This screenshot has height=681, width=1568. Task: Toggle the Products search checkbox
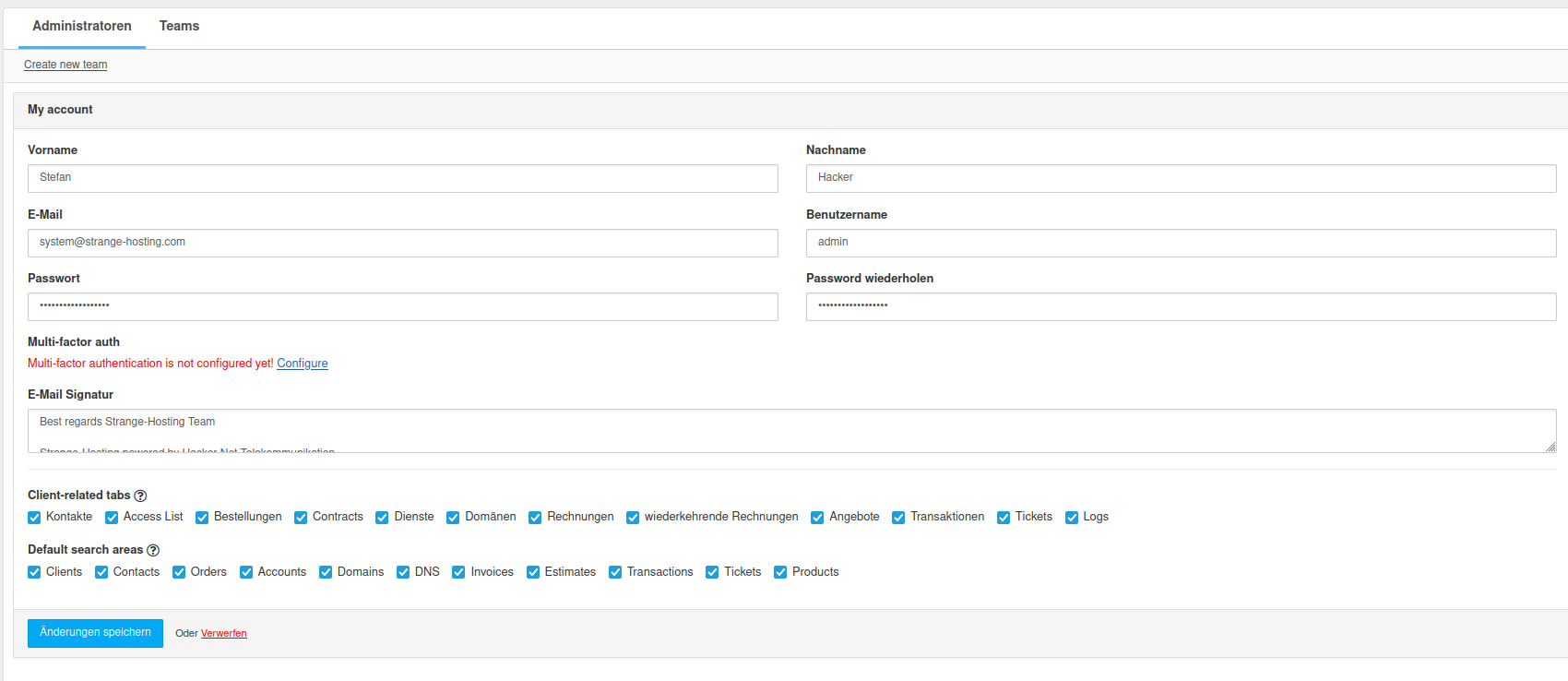pyautogui.click(x=780, y=572)
